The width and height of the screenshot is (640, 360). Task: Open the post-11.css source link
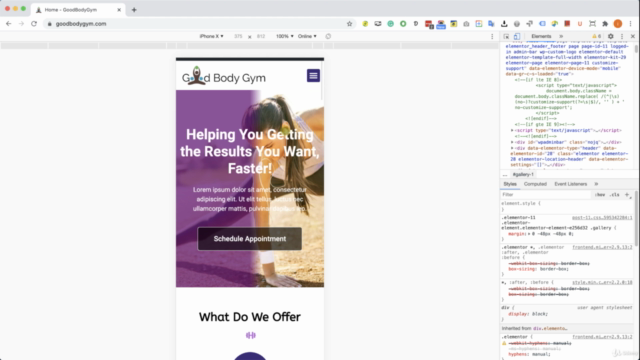[602, 218]
